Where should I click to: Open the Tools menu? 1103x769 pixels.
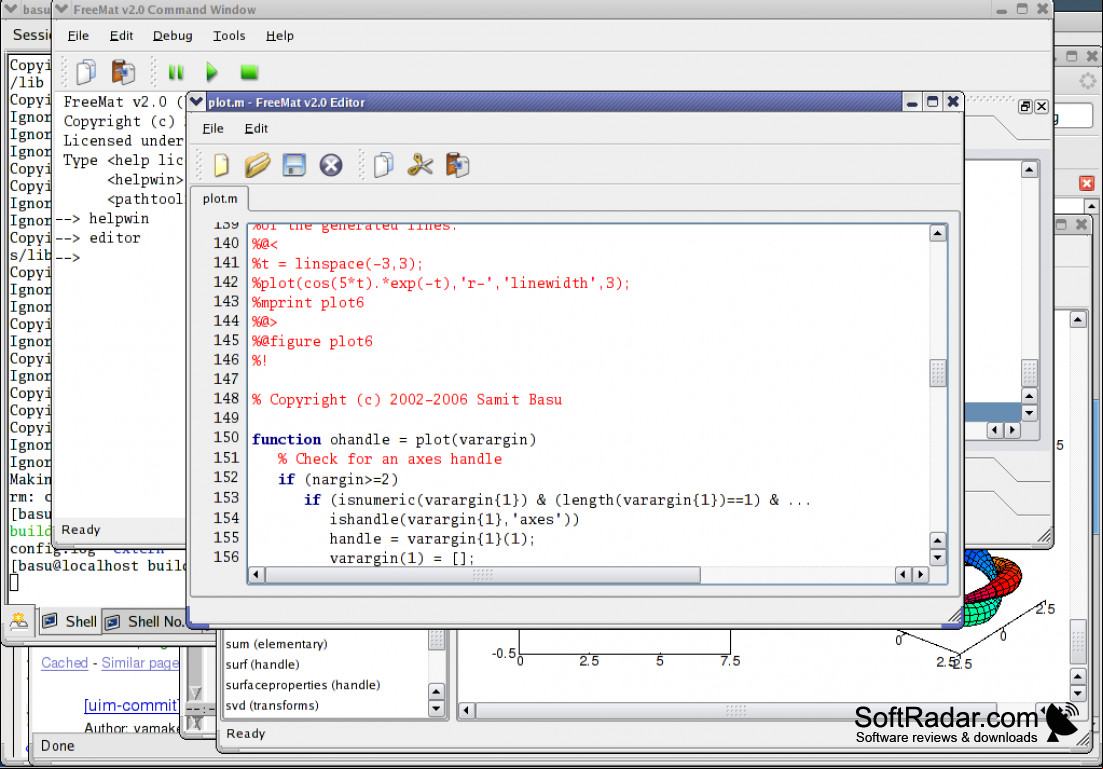[x=229, y=36]
